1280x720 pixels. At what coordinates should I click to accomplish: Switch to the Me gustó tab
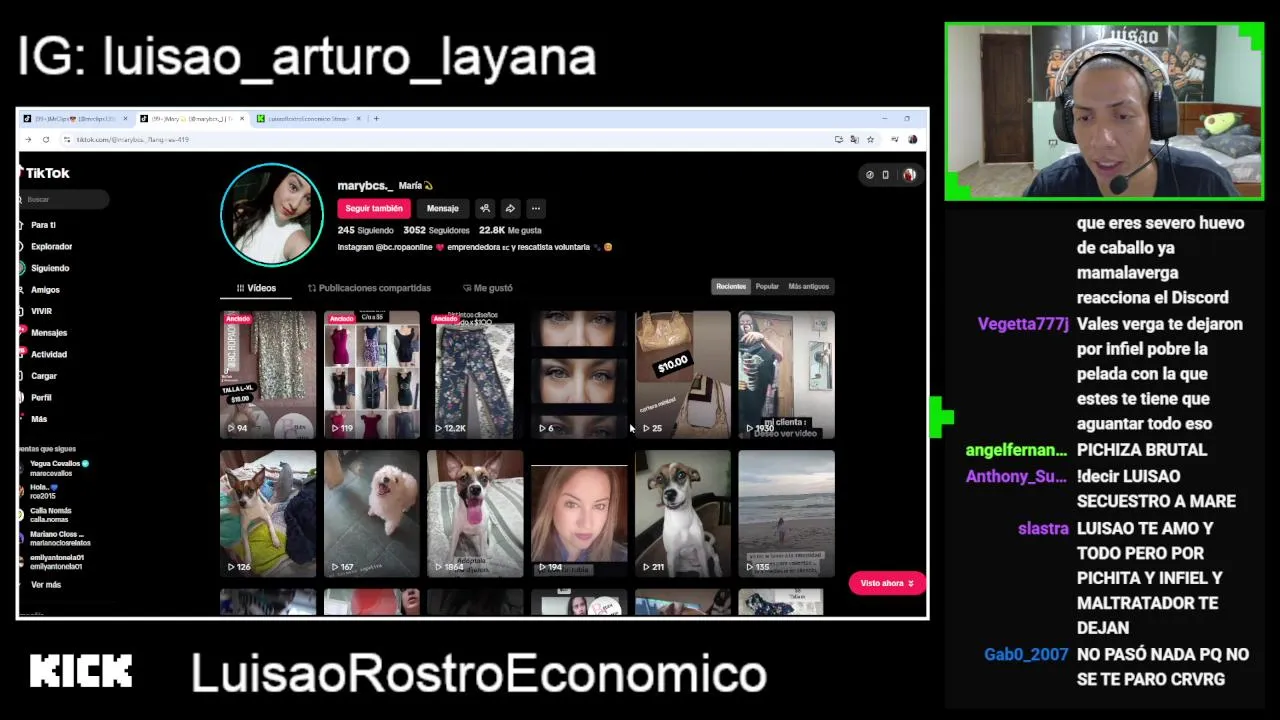488,288
